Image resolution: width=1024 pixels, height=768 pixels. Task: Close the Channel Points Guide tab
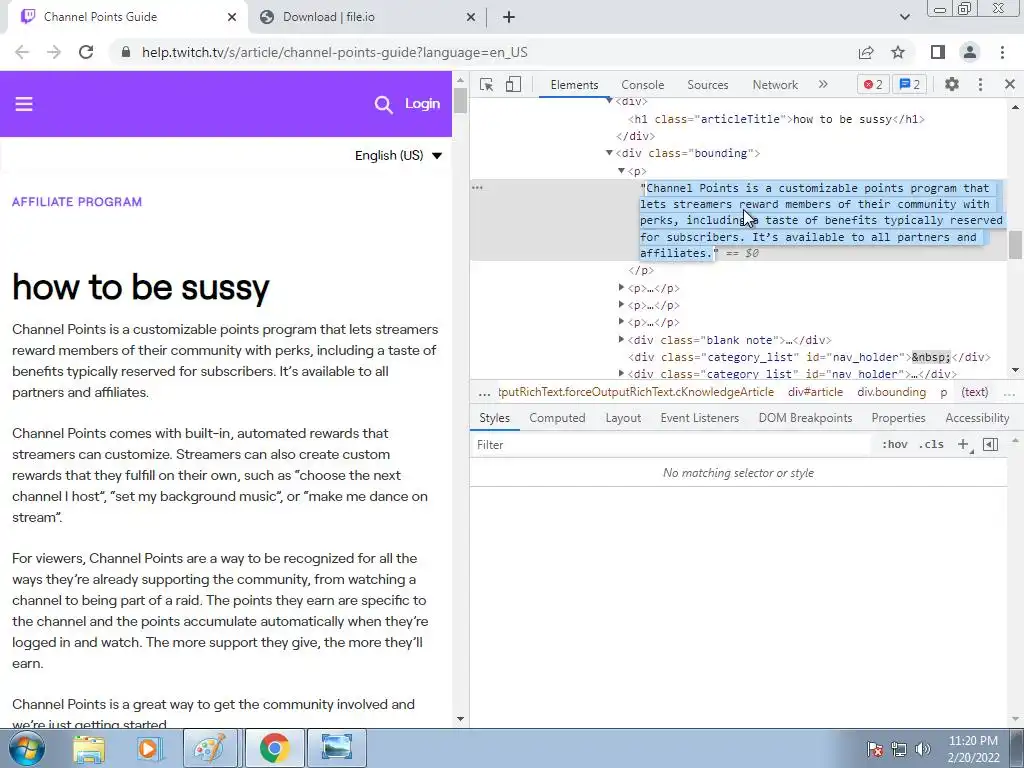[x=232, y=17]
